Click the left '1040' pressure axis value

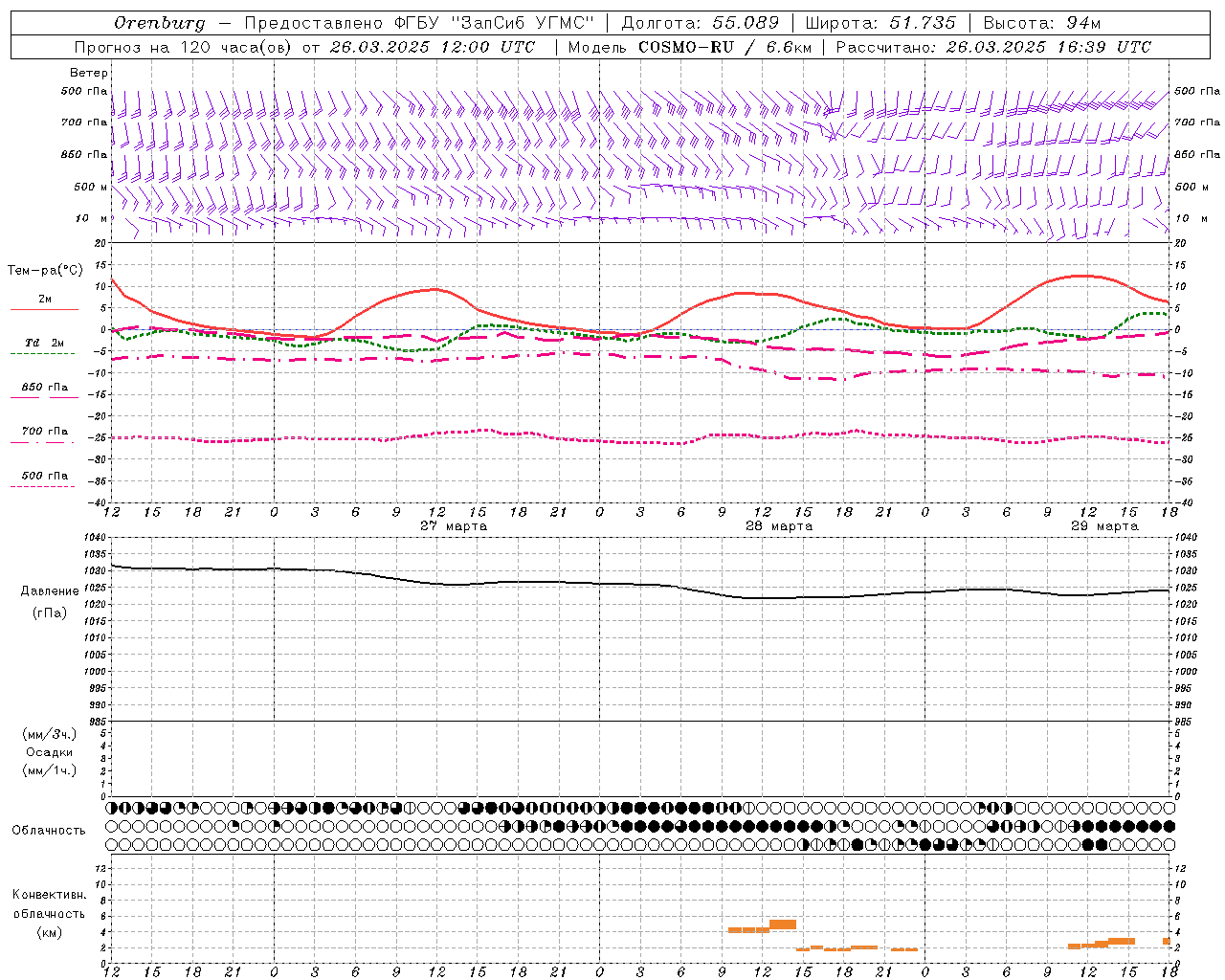coord(95,538)
